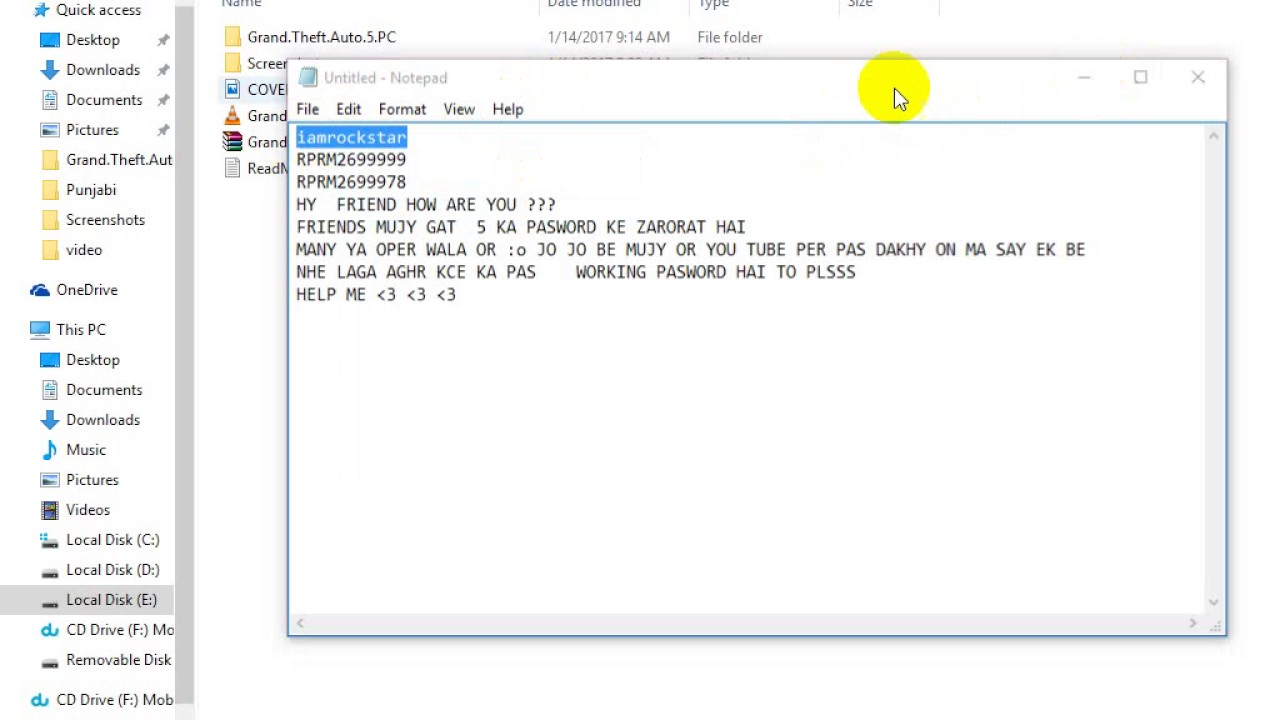
Task: Open the Notepad File menu
Action: (x=307, y=109)
